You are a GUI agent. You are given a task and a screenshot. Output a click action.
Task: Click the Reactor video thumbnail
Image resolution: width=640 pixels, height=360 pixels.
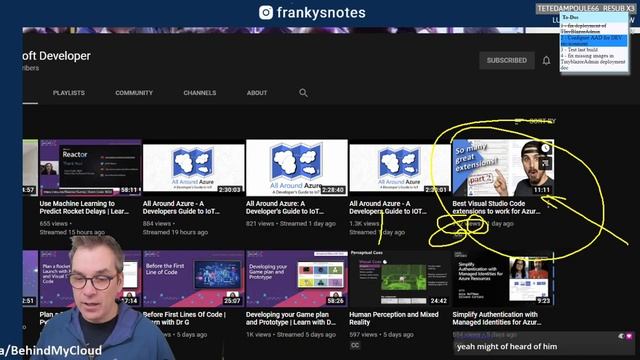[90, 168]
